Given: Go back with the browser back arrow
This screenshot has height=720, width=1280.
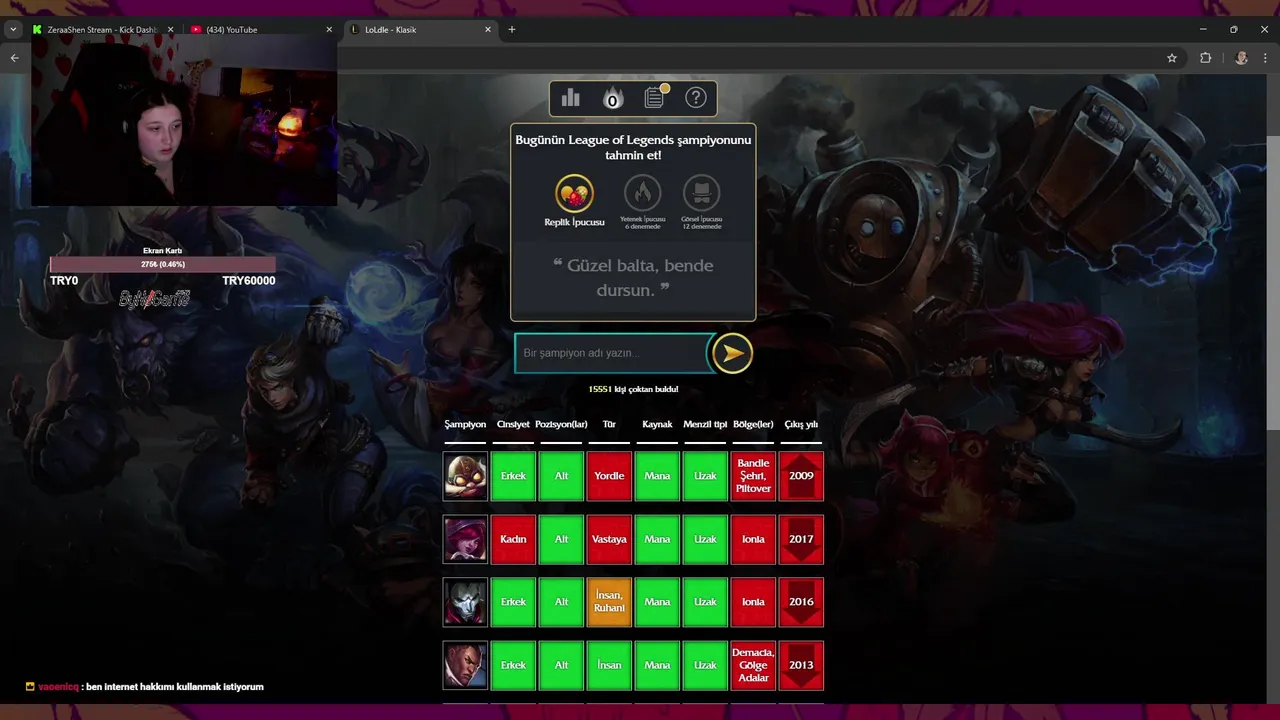Looking at the screenshot, I should point(14,58).
